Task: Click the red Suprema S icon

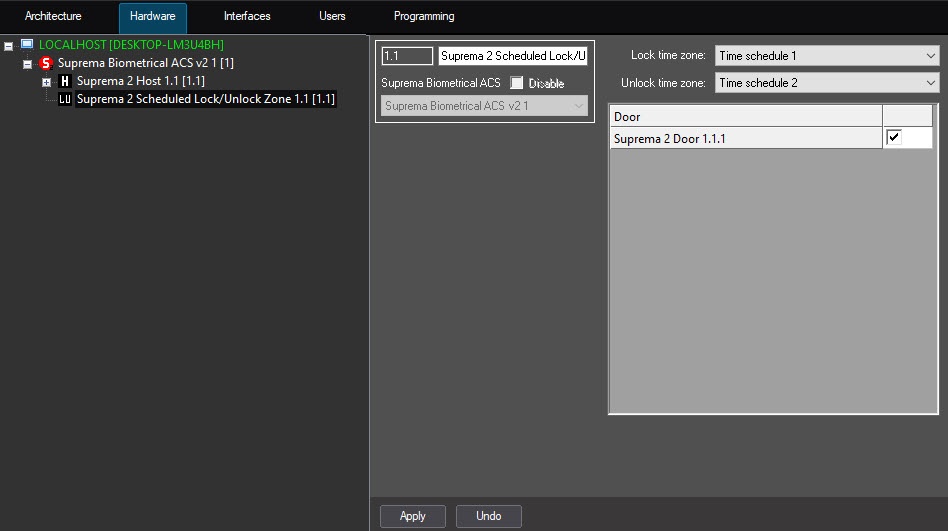Action: [x=45, y=63]
